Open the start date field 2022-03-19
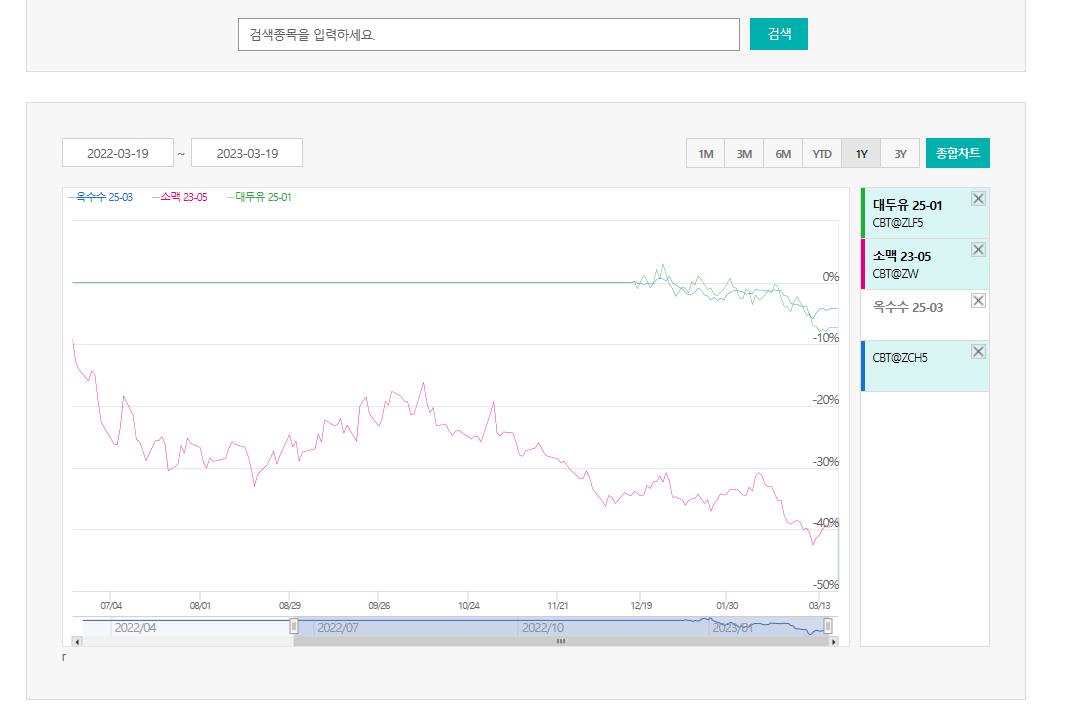Viewport: 1068px width, 707px height. [x=118, y=153]
